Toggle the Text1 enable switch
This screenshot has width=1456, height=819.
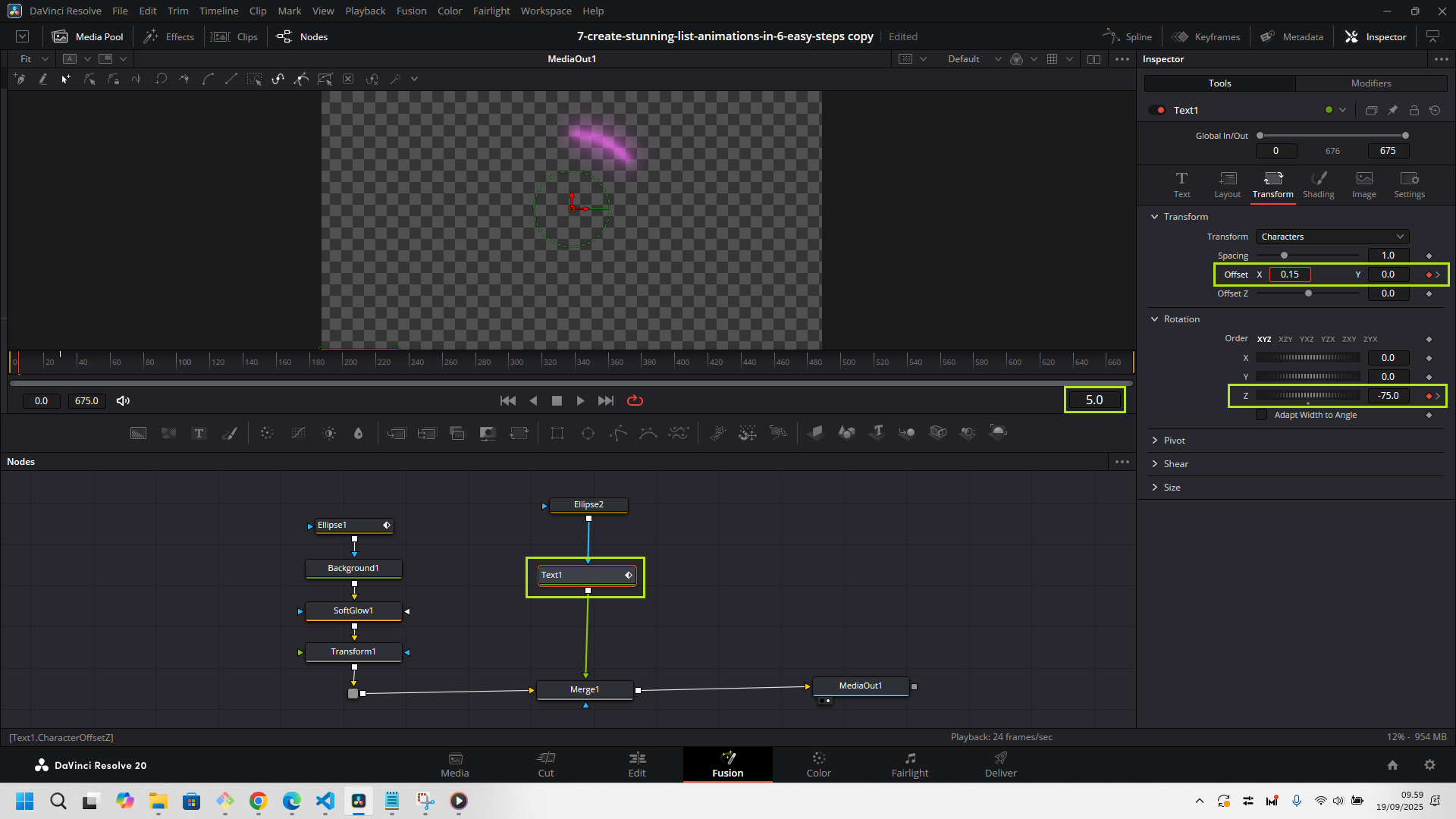(x=1157, y=110)
